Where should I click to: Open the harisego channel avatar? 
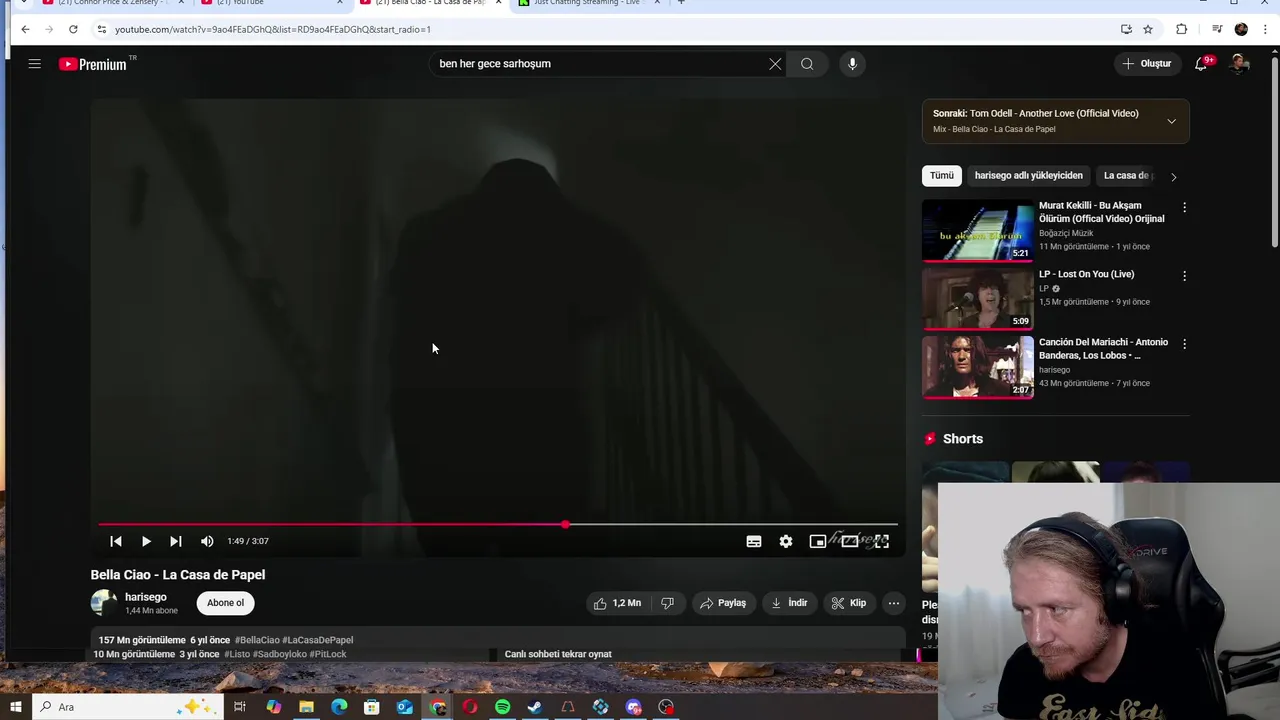104,603
